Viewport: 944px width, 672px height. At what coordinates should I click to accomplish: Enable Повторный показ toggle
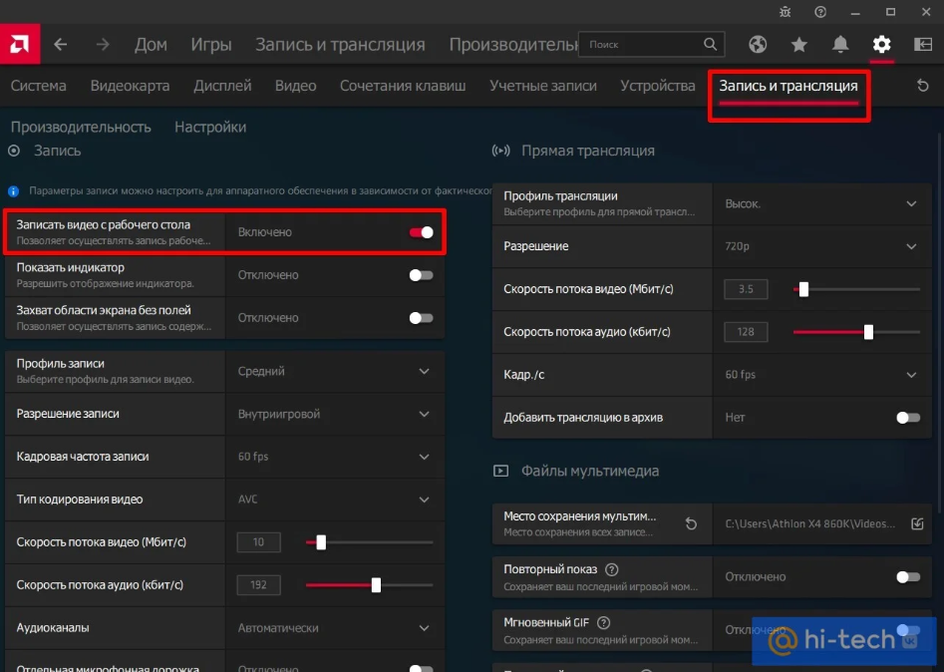coord(908,577)
